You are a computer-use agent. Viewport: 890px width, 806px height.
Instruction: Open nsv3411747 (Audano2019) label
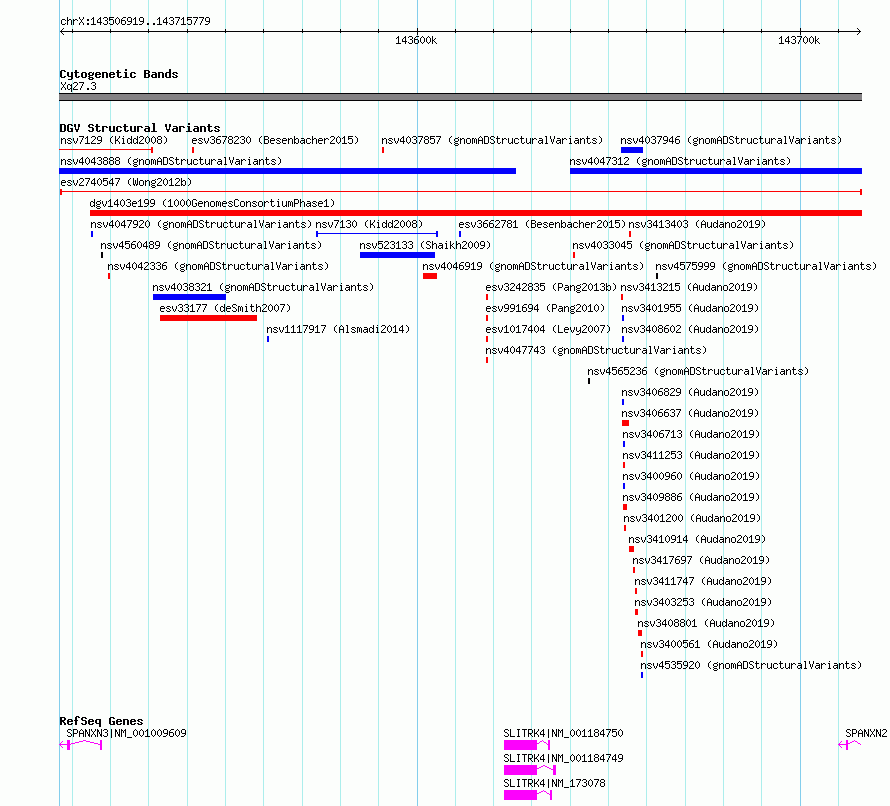pyautogui.click(x=703, y=581)
